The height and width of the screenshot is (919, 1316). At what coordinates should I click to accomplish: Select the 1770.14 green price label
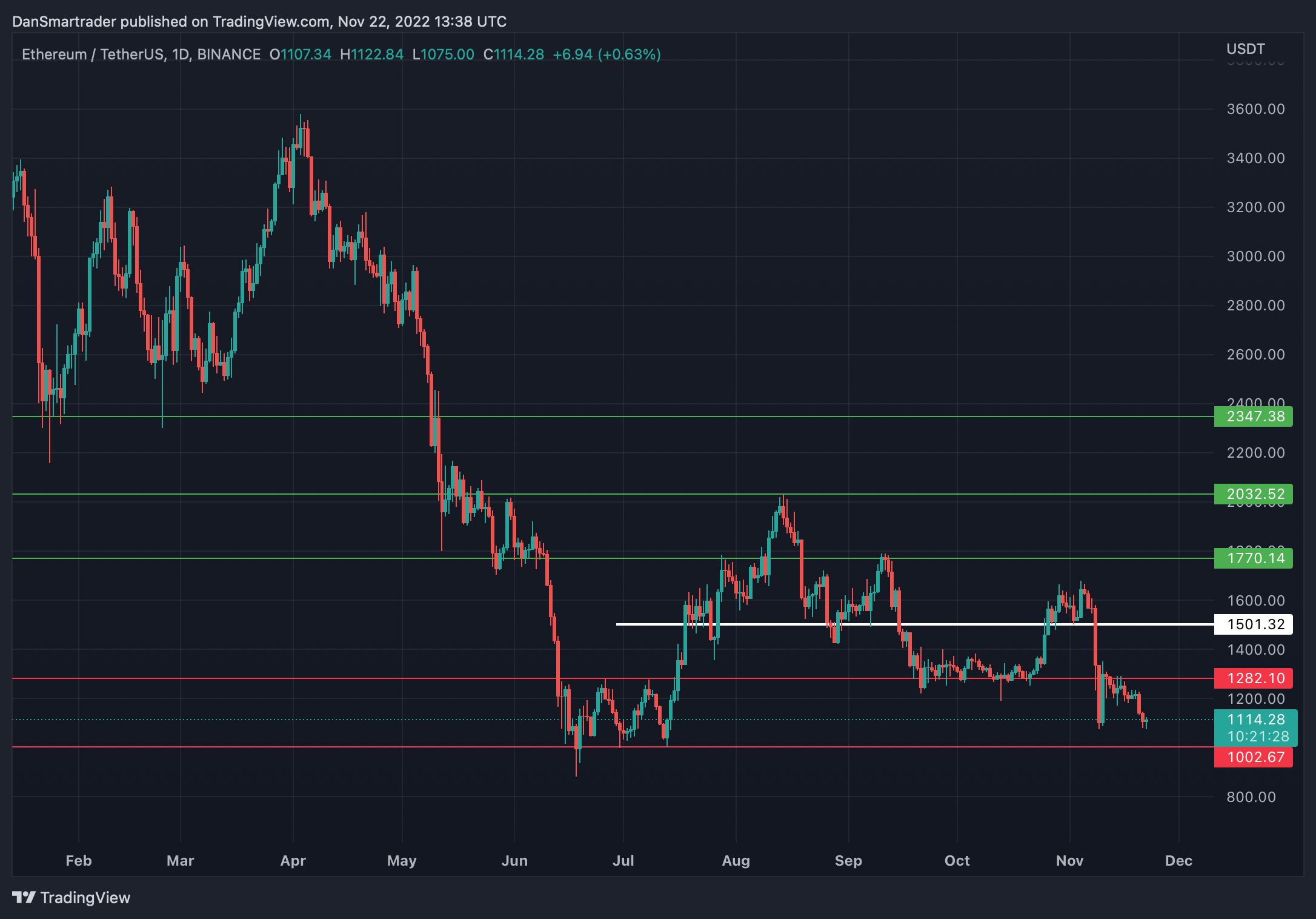click(x=1254, y=558)
